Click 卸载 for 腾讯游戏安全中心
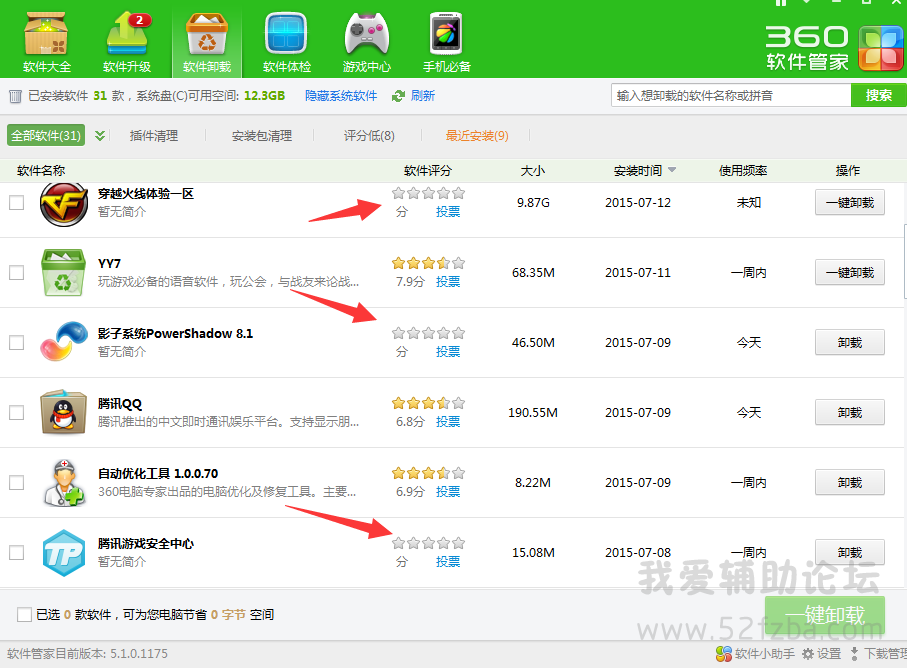Screen dimensions: 907x668 coord(850,552)
